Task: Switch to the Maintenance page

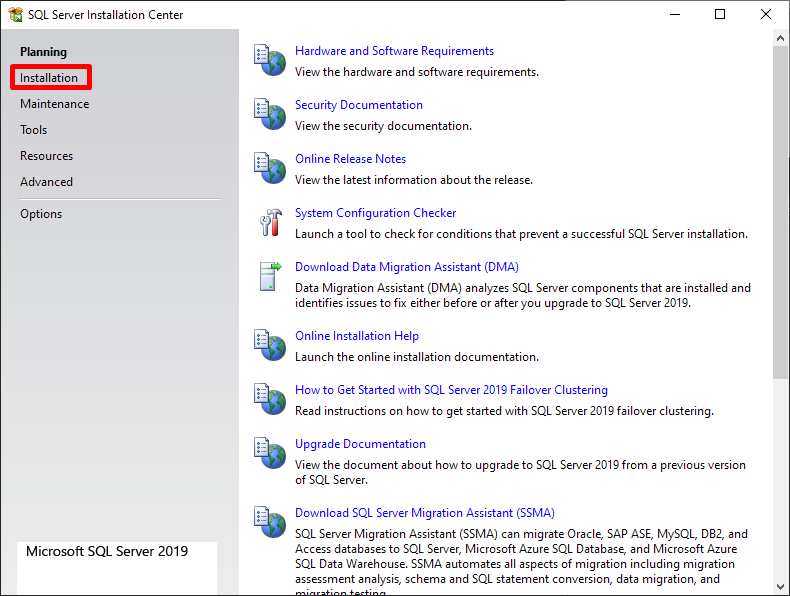Action: click(x=54, y=104)
